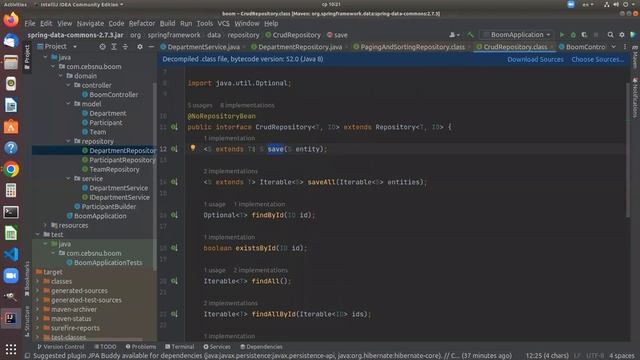Viewport: 640px width, 360px height.
Task: Toggle the Notifications side panel
Action: 635,98
